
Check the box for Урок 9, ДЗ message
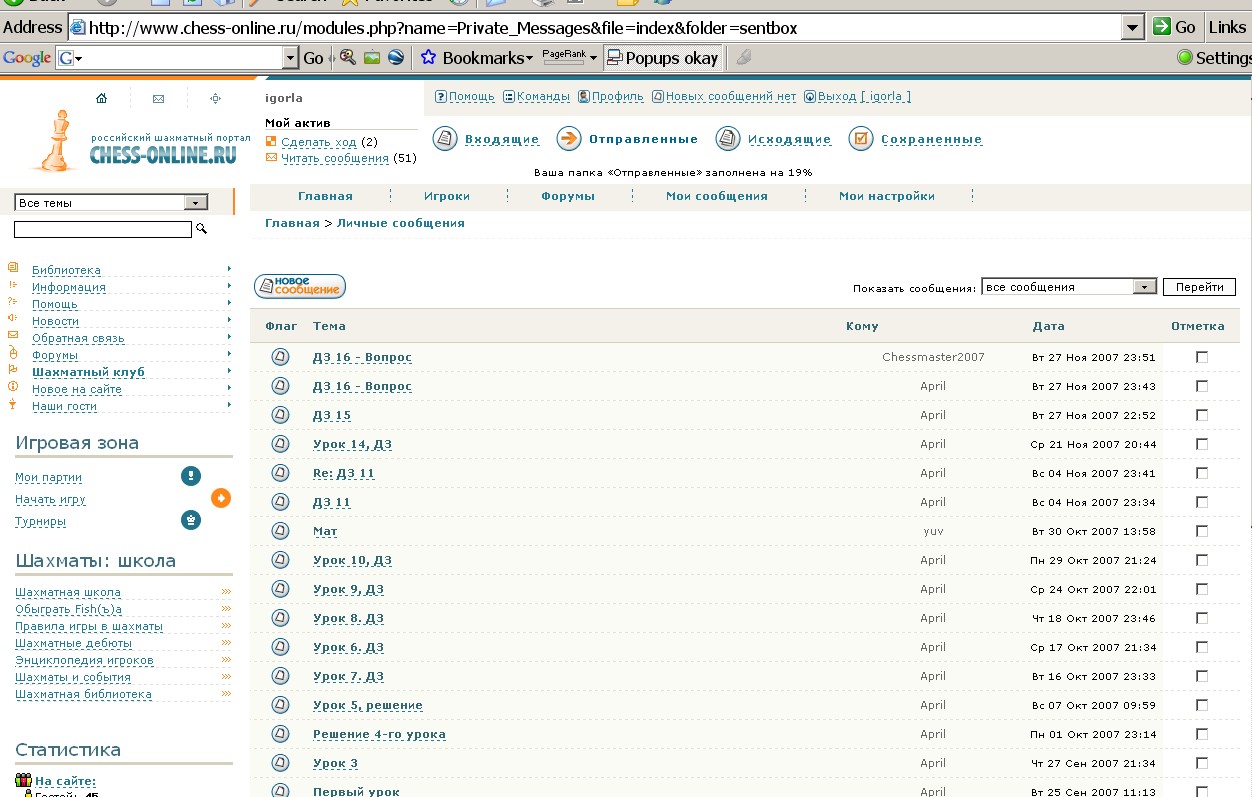click(x=1202, y=589)
